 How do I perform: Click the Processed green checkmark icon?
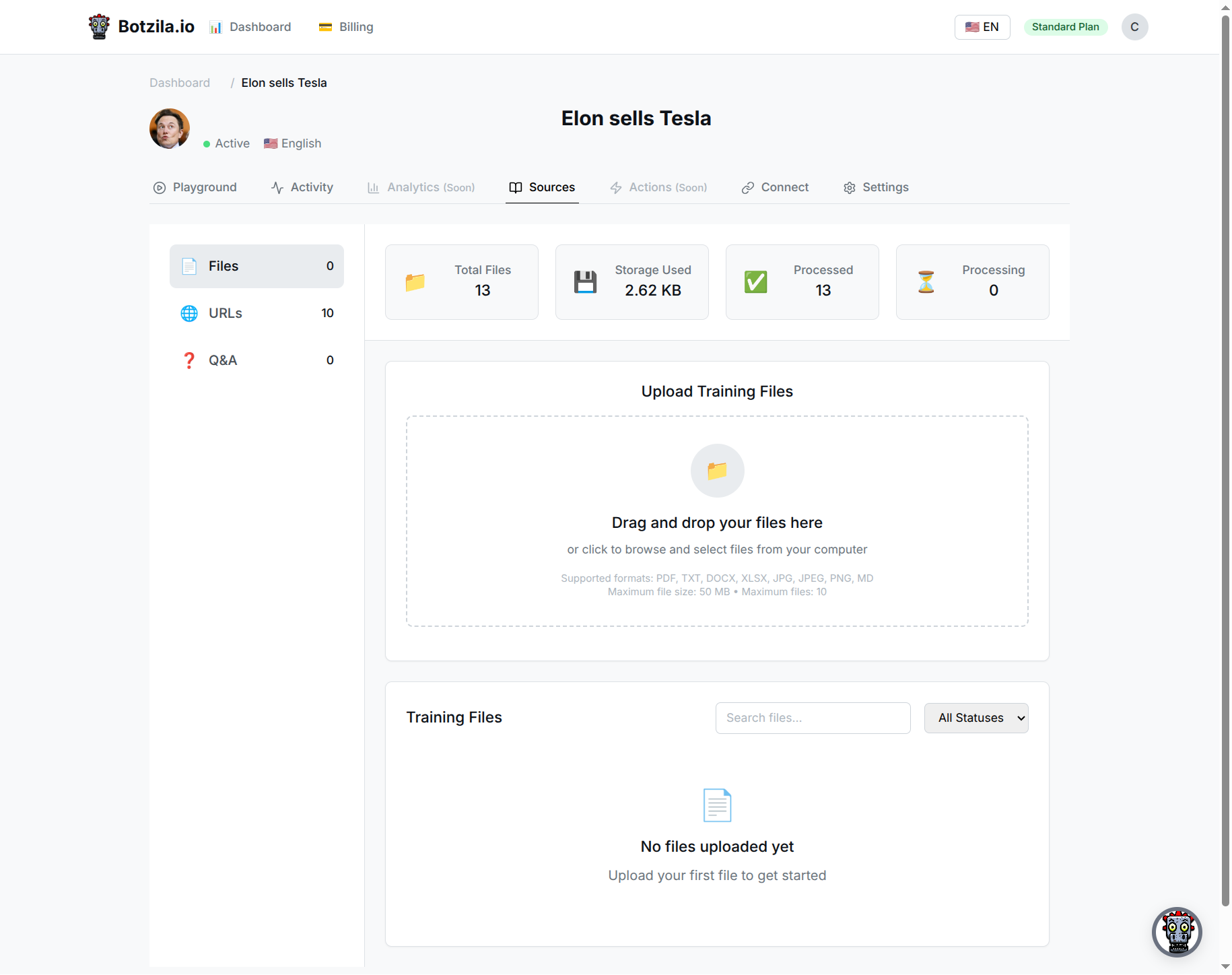(x=756, y=282)
